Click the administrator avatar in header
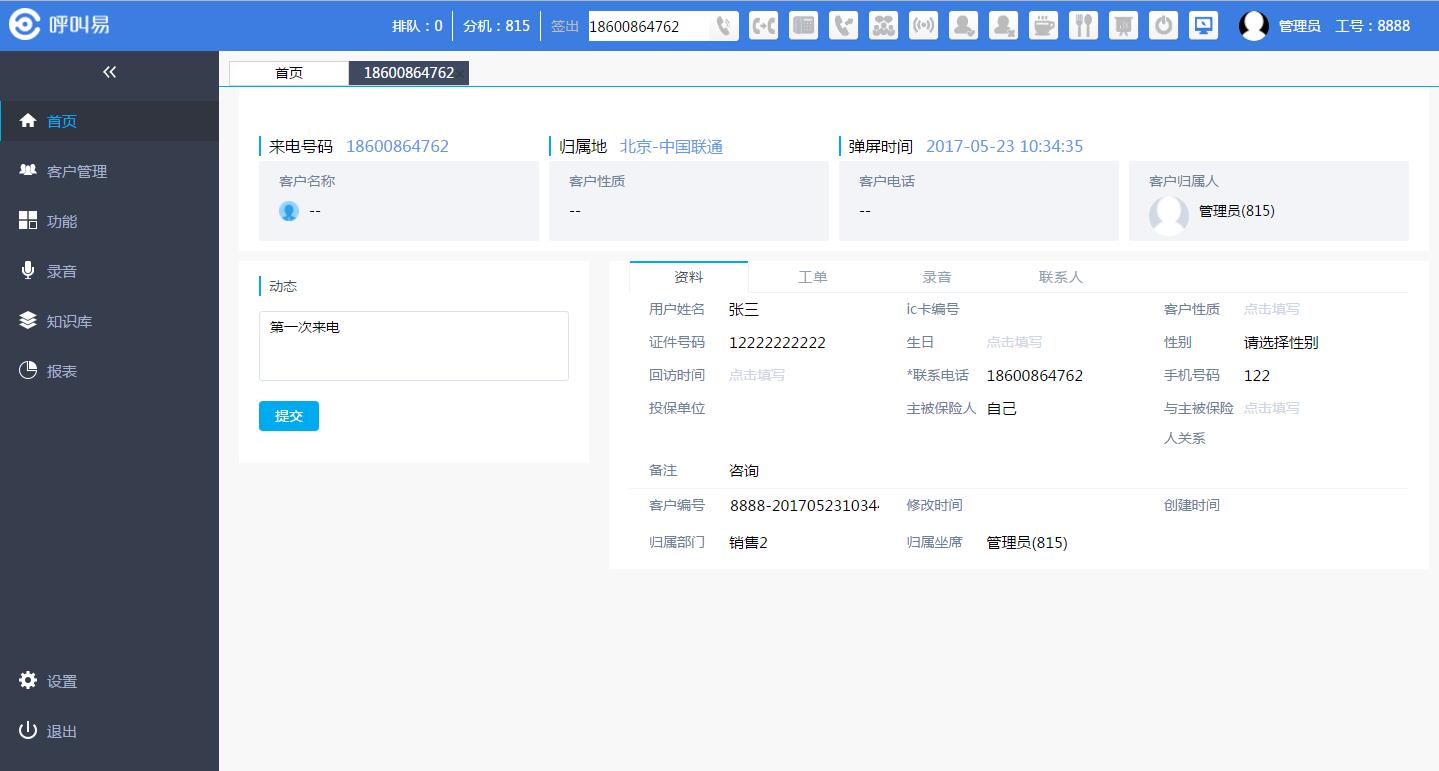Screen dimensions: 1439x771 tap(1254, 26)
